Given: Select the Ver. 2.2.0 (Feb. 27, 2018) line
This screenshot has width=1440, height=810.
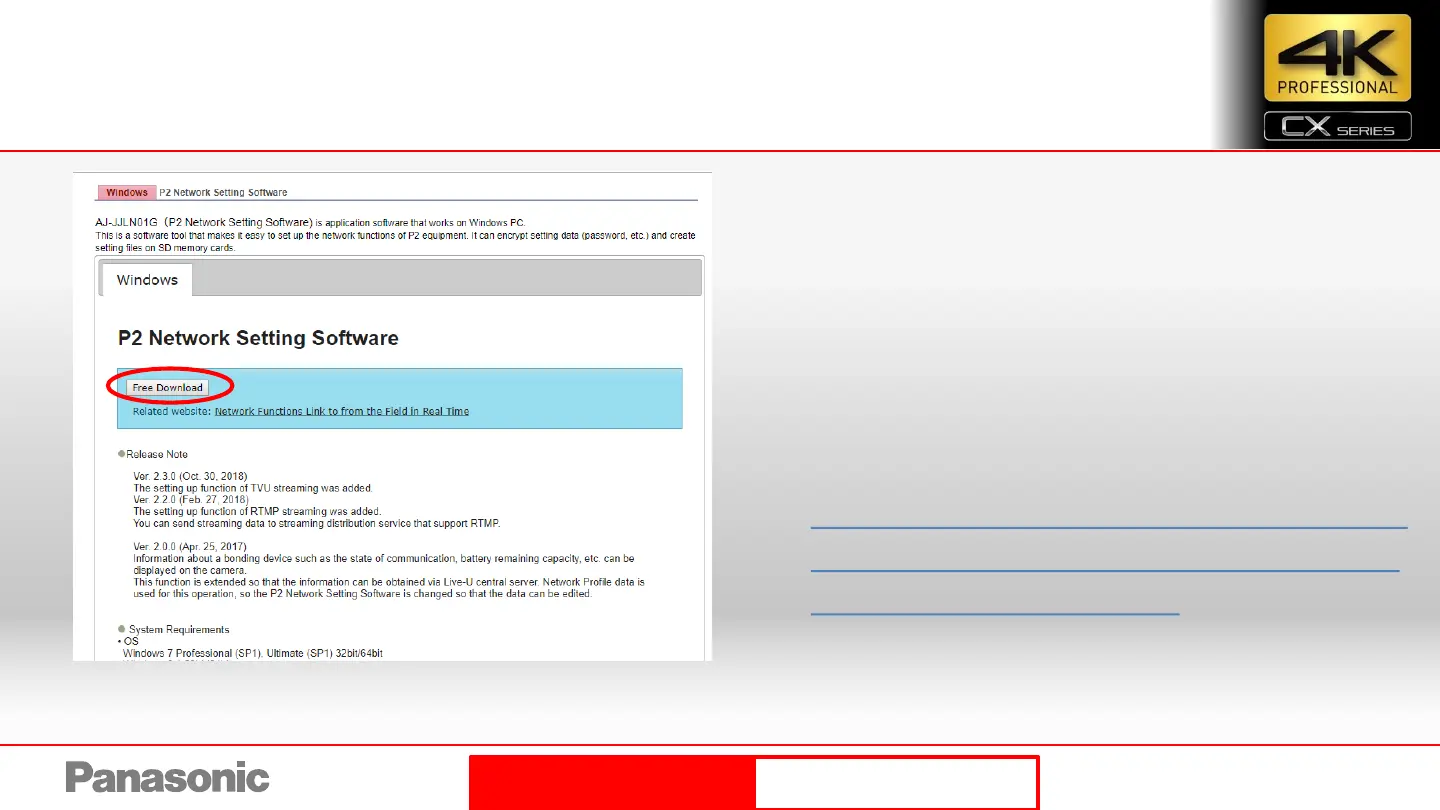Looking at the screenshot, I should [x=190, y=499].
